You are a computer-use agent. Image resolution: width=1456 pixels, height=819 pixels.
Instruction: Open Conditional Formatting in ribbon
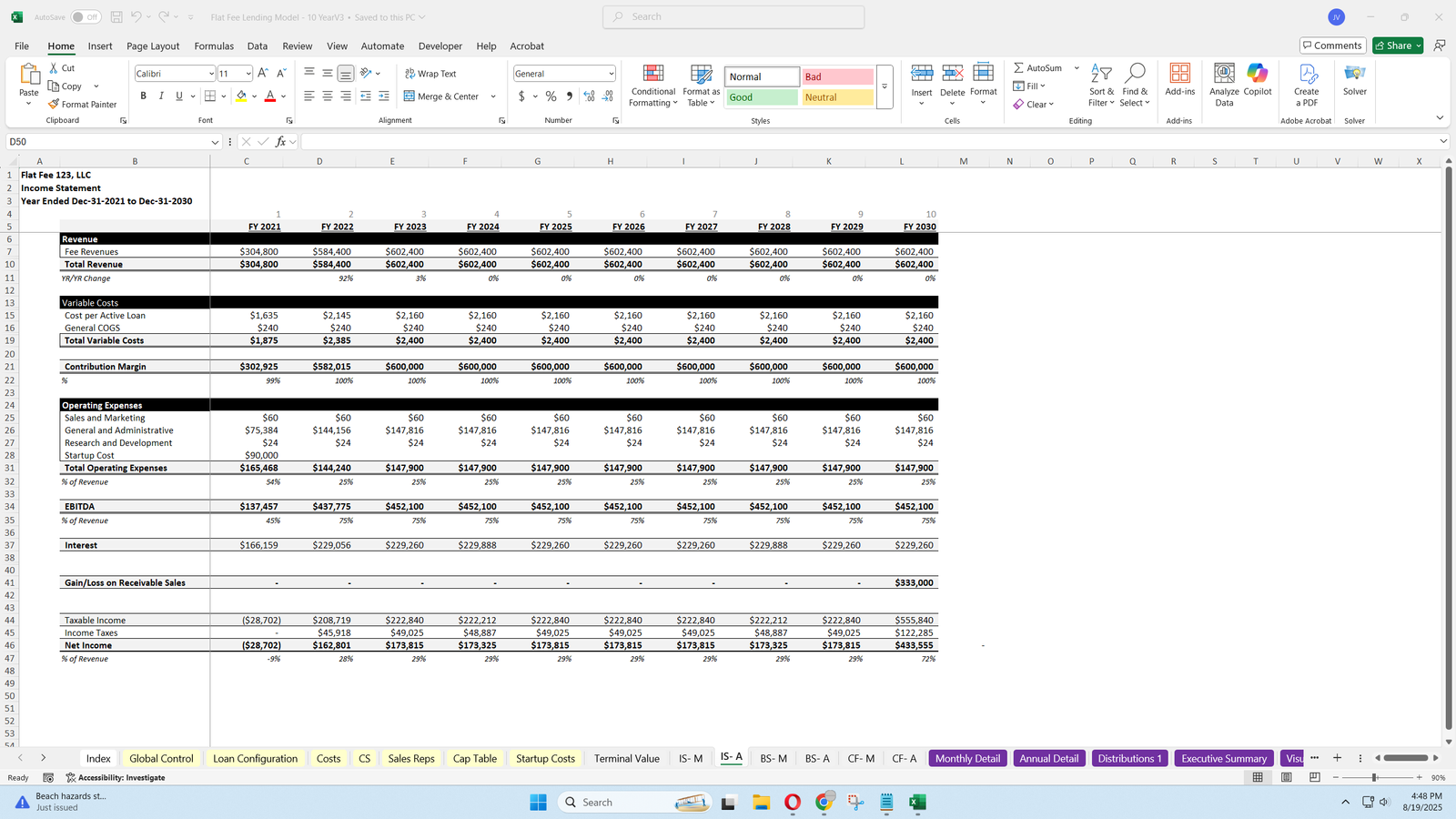pos(653,86)
